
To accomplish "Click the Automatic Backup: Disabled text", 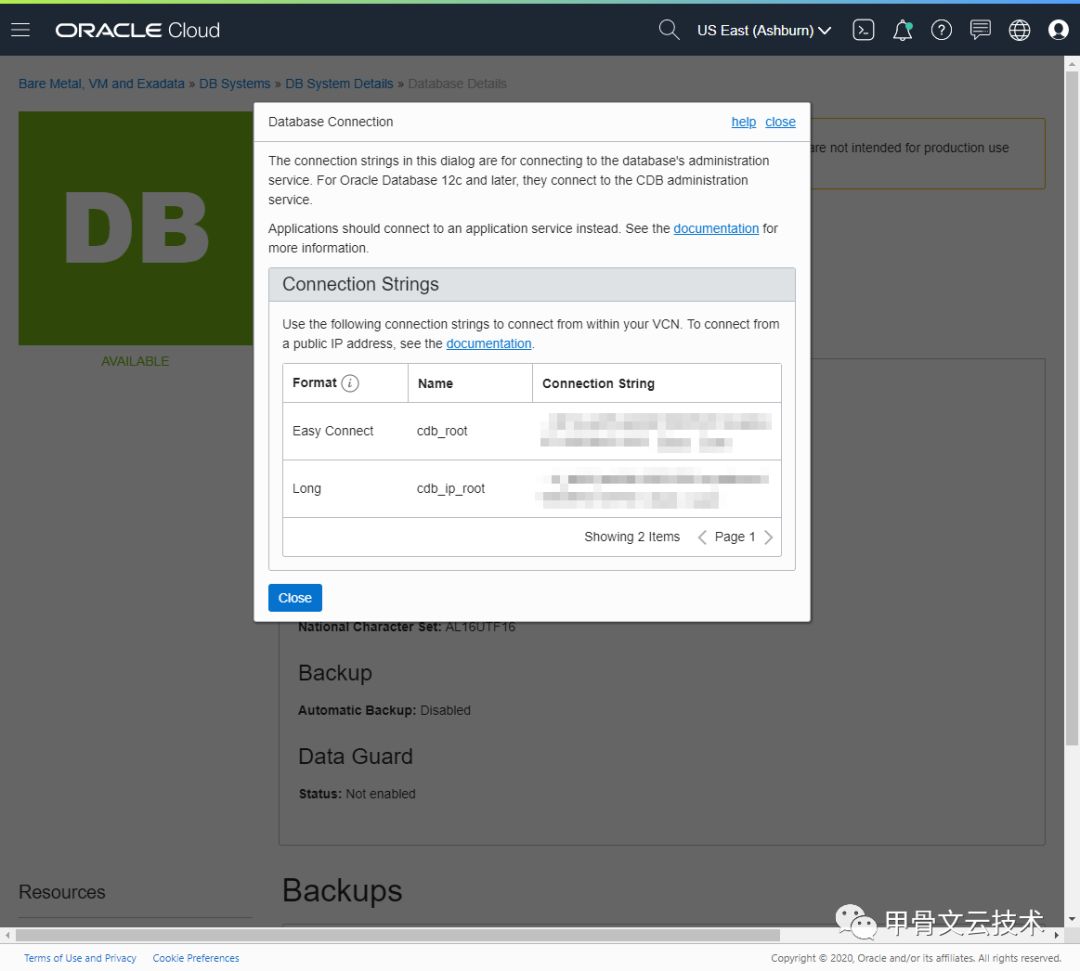I will [384, 710].
